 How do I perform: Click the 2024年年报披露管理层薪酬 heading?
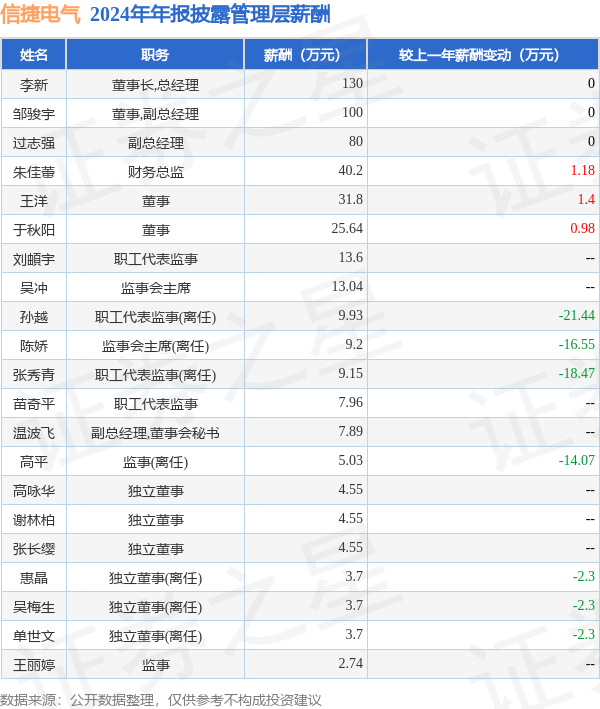[210, 14]
